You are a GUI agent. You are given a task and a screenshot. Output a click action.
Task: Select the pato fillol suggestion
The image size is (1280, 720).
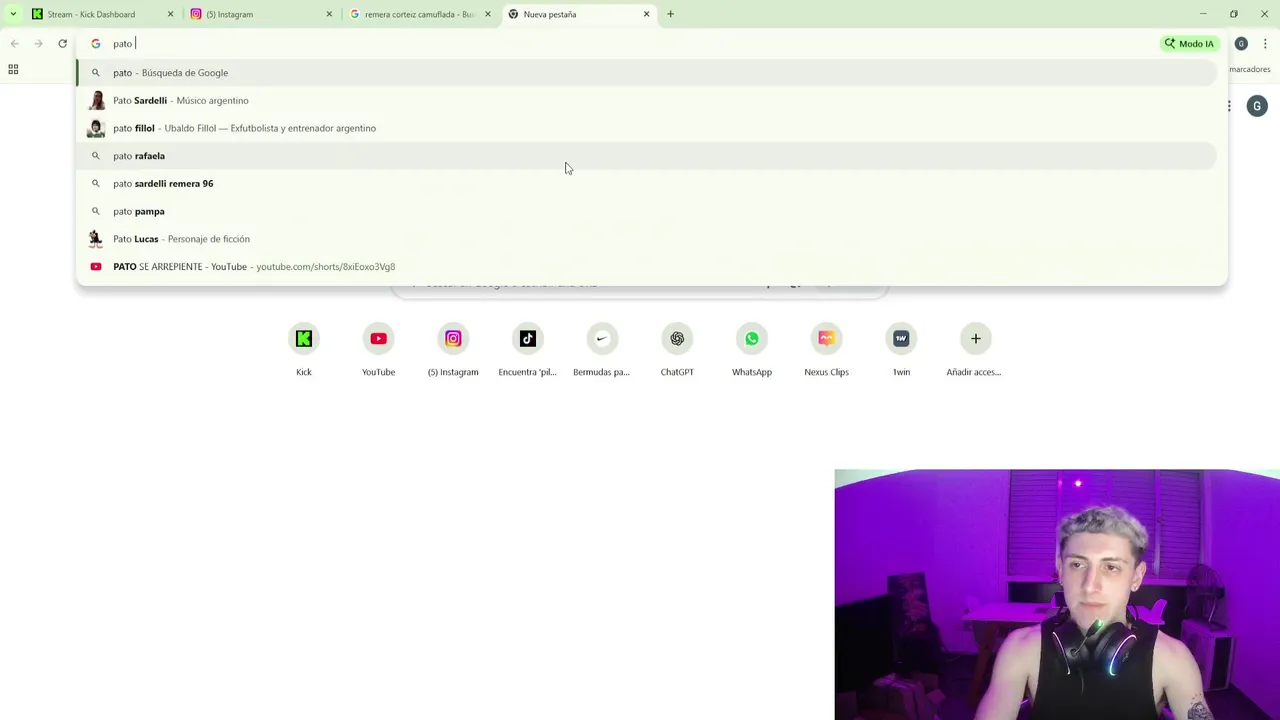tap(646, 128)
